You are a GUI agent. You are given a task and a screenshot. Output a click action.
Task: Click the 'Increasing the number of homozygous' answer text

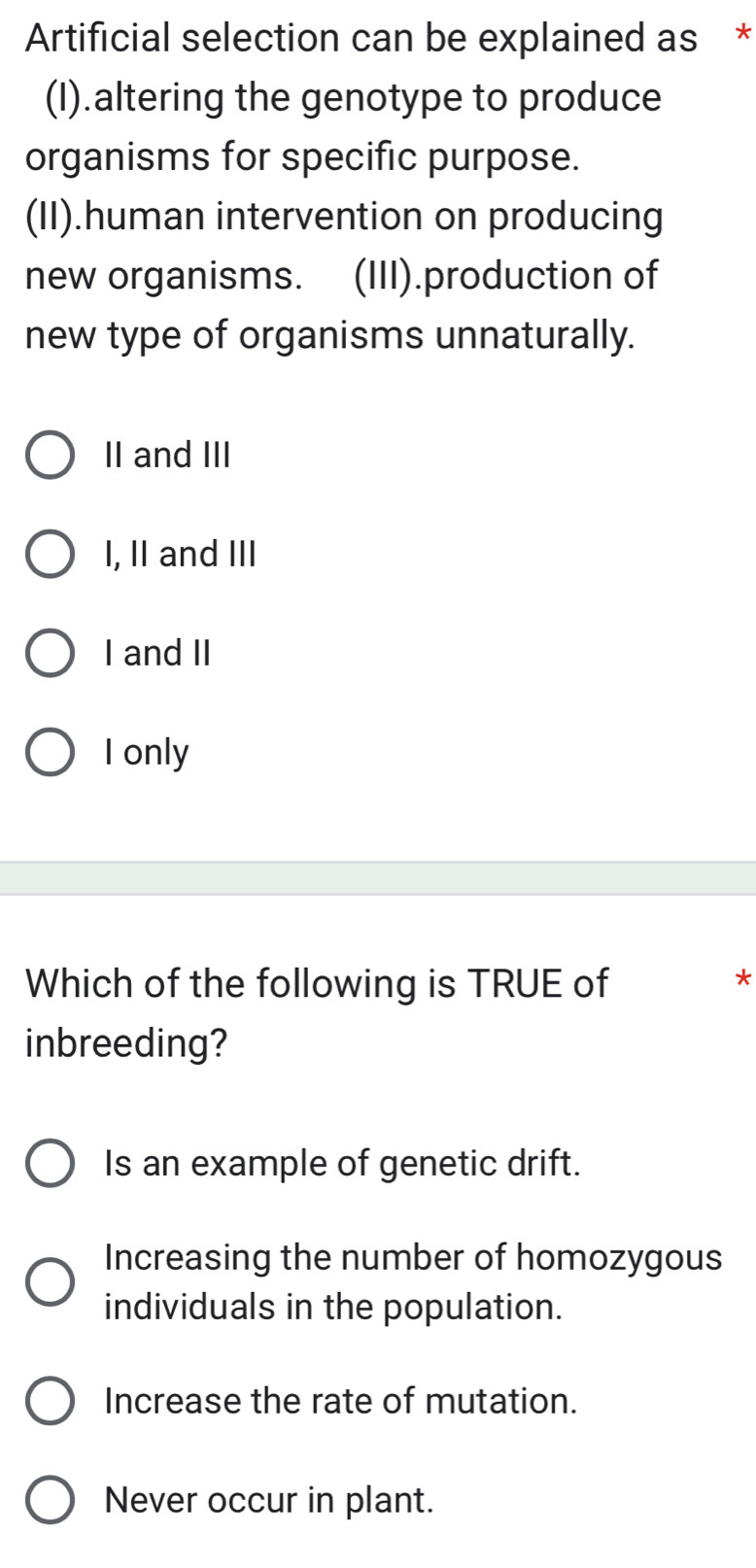tap(413, 1258)
